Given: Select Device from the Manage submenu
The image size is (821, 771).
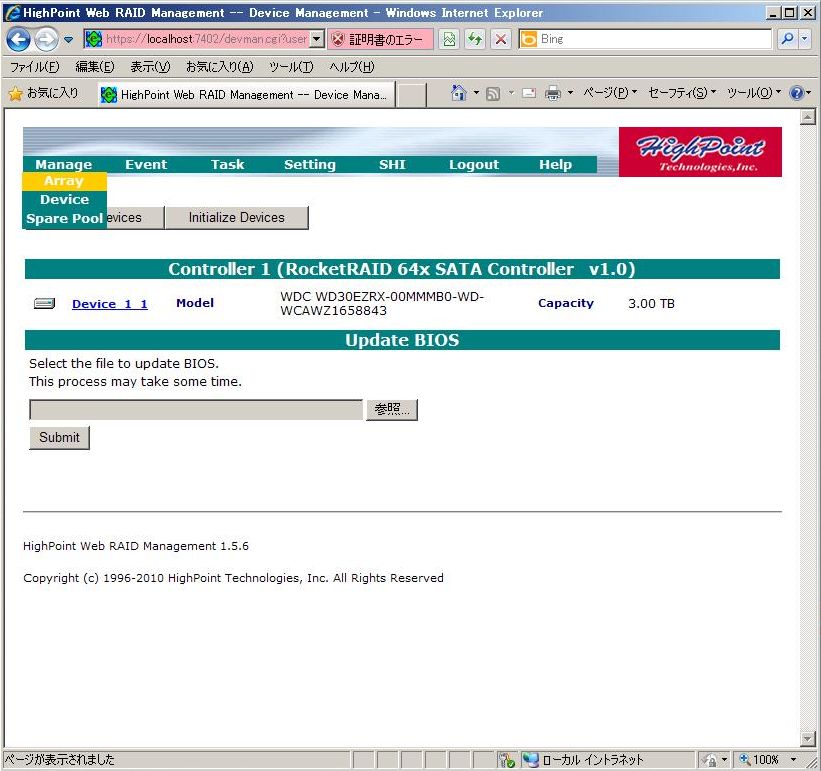Looking at the screenshot, I should 64,199.
